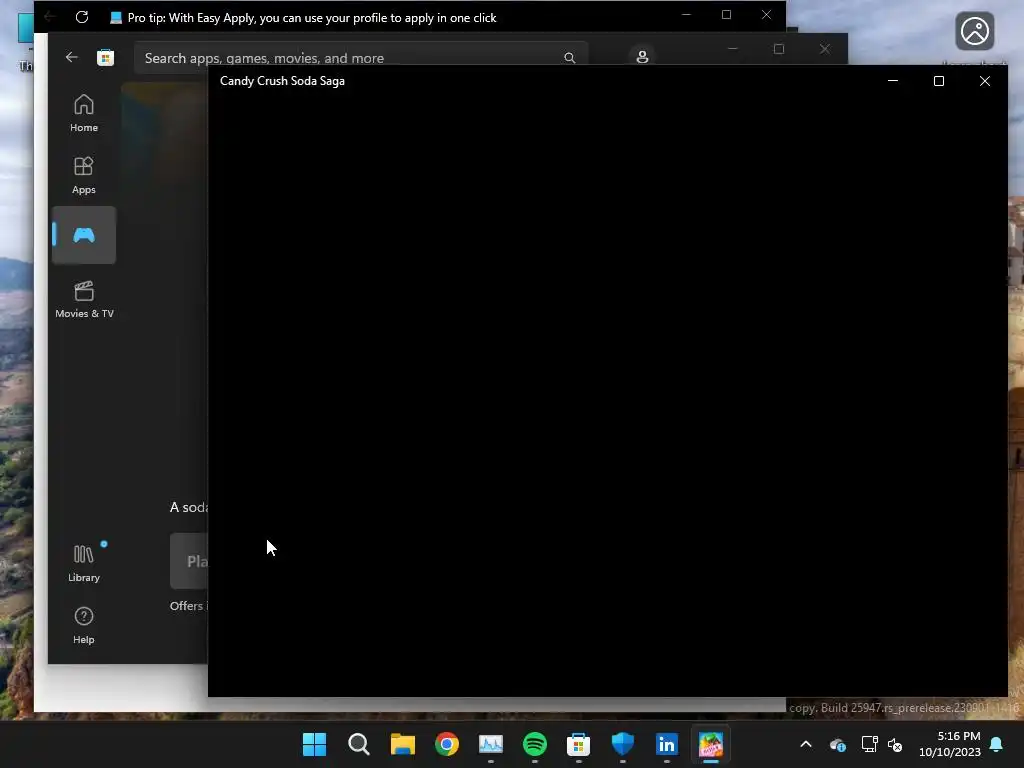
Task: Focus the Store search apps field
Action: pos(361,57)
